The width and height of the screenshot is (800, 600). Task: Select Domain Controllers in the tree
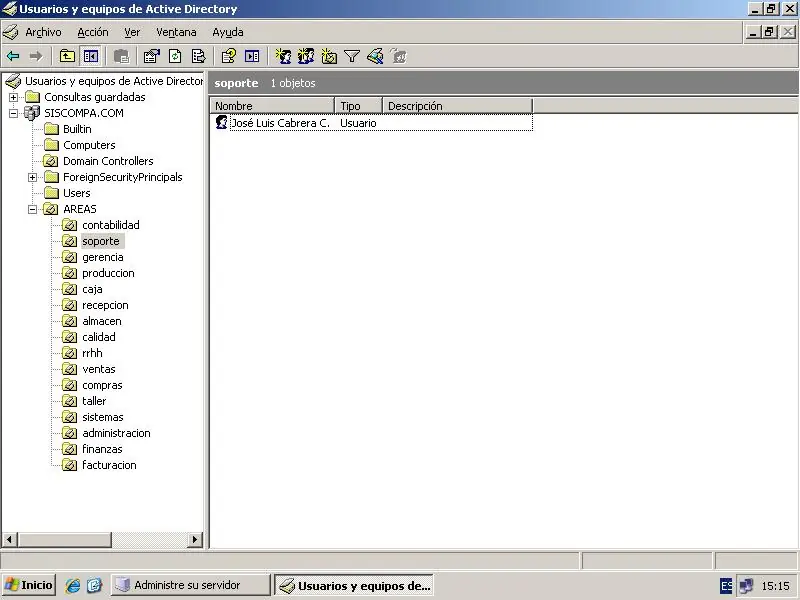pos(108,161)
